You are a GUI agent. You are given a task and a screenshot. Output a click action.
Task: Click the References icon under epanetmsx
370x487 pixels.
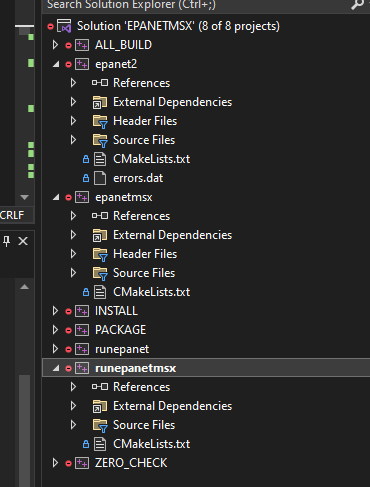point(100,216)
